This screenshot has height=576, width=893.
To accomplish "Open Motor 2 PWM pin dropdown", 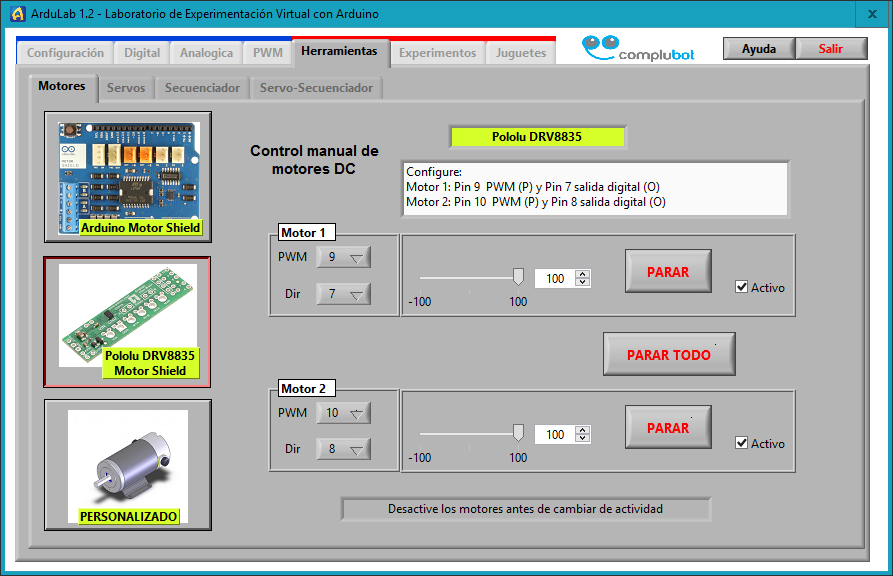I will point(343,413).
